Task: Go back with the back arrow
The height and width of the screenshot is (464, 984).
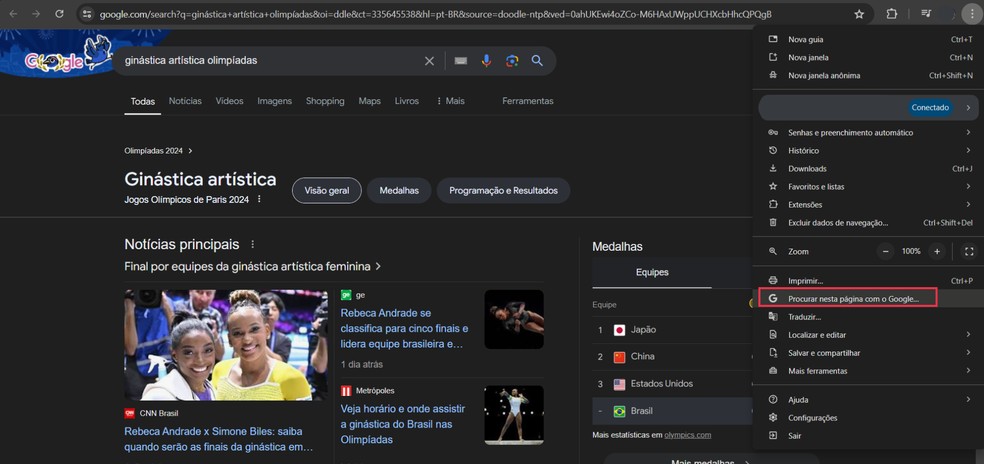Action: (13, 14)
